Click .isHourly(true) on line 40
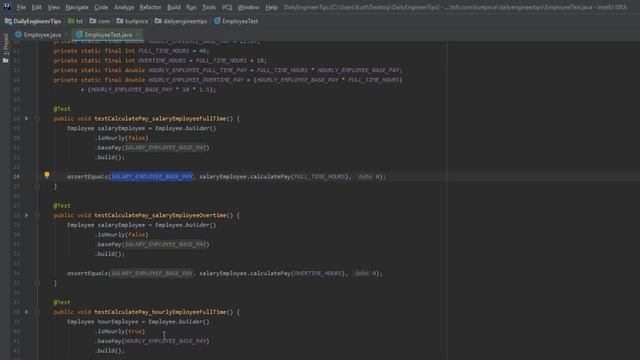640x360 pixels. [x=120, y=331]
